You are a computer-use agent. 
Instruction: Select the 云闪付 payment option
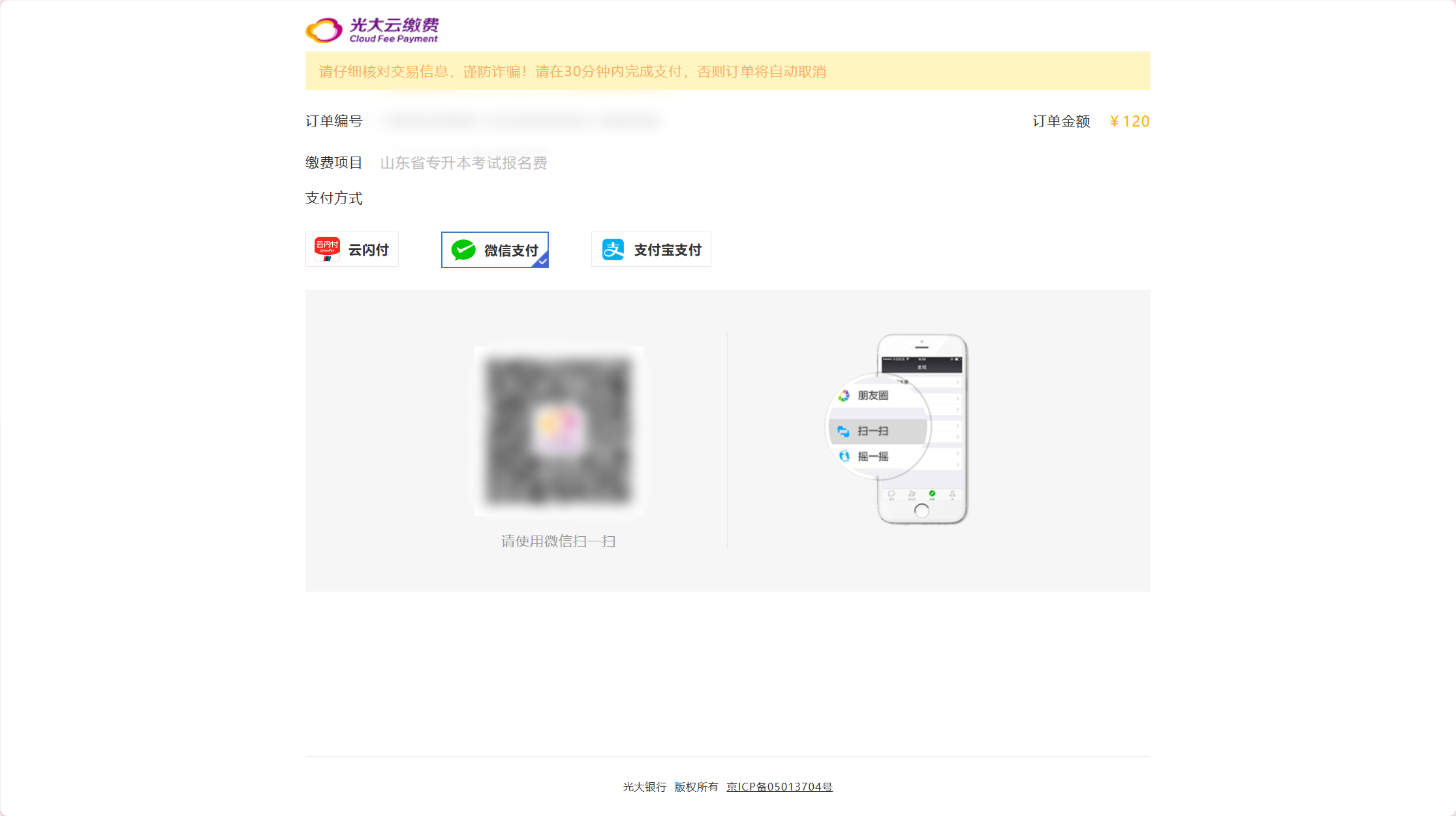(352, 249)
